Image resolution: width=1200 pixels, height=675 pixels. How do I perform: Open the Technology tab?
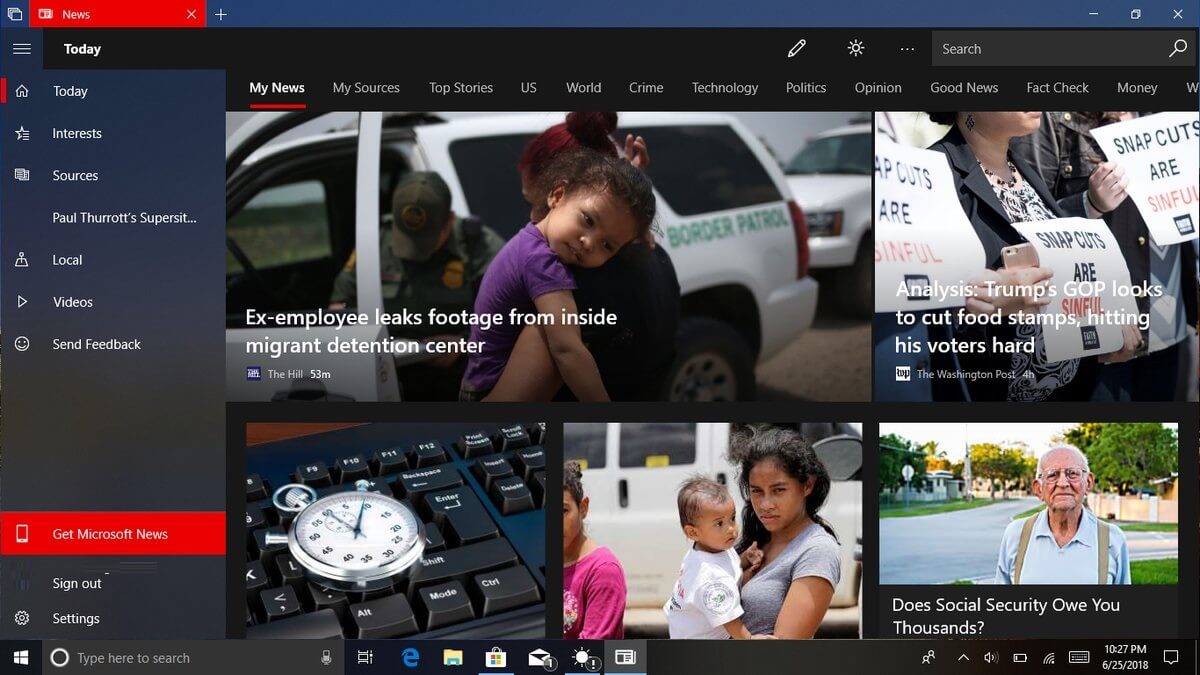(x=725, y=88)
